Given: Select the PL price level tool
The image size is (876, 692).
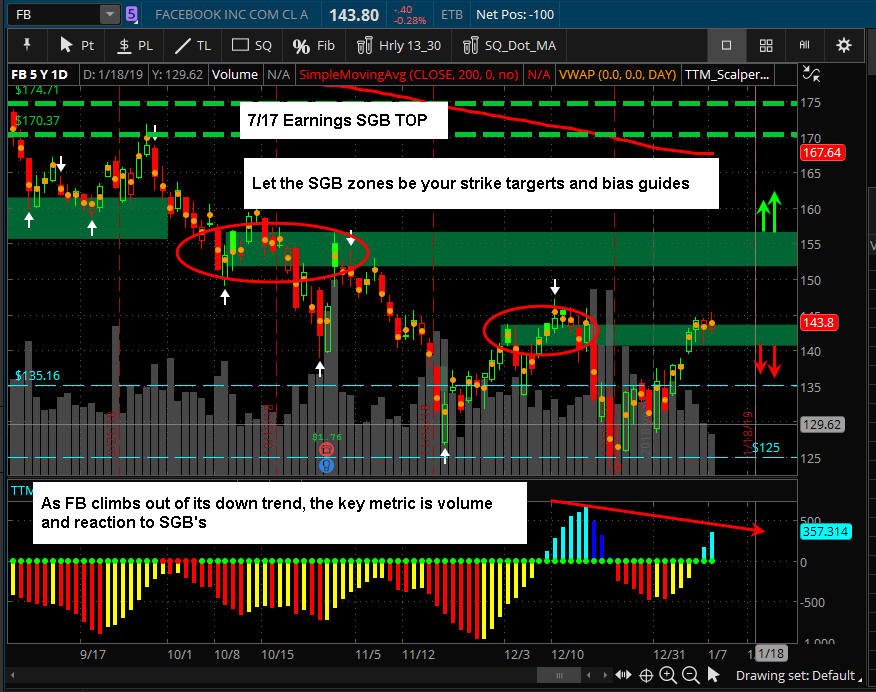Looking at the screenshot, I should point(135,45).
